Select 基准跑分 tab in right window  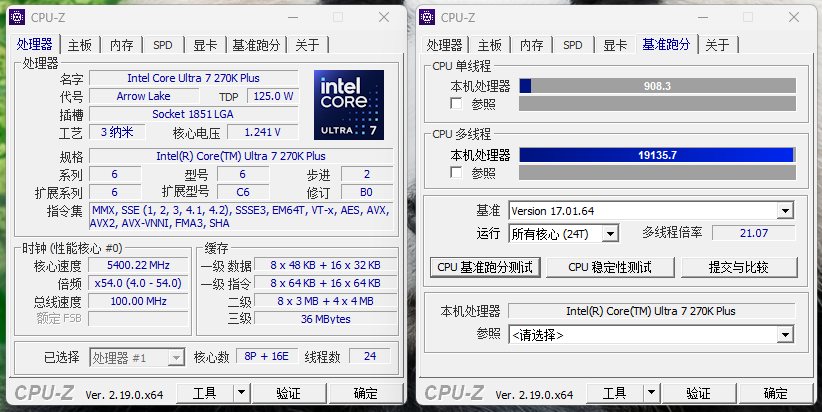[x=666, y=44]
